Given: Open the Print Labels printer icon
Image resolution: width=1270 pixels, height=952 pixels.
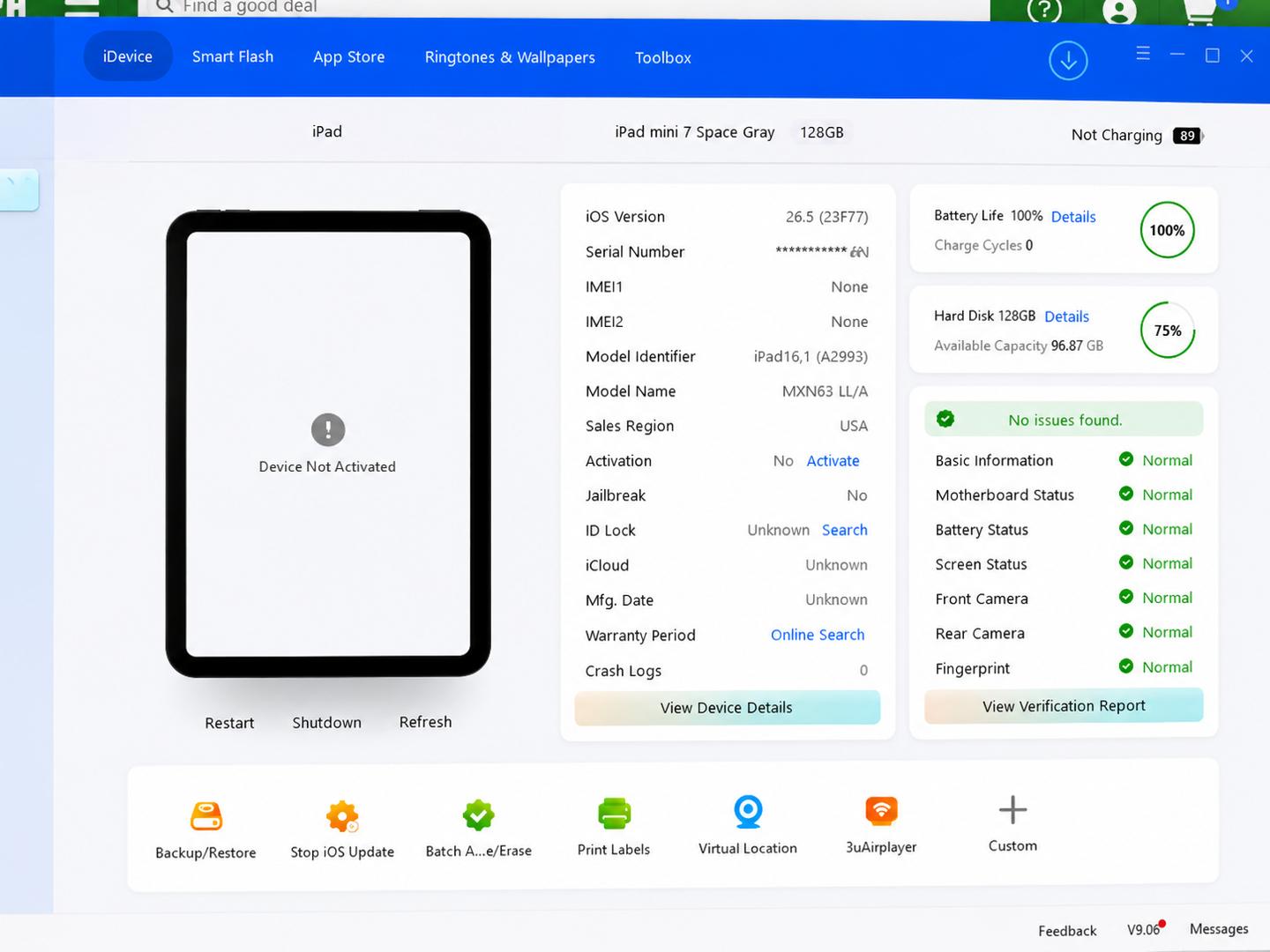Looking at the screenshot, I should [x=614, y=813].
